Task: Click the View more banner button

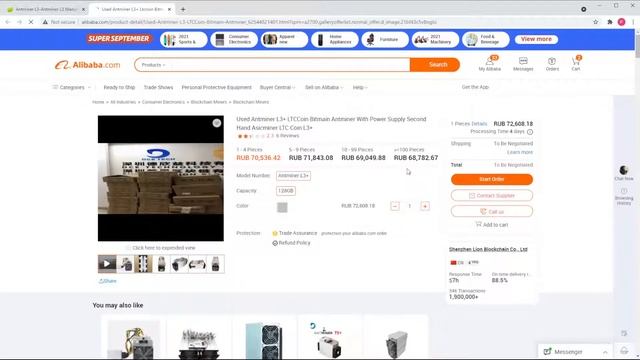Action: pos(536,39)
